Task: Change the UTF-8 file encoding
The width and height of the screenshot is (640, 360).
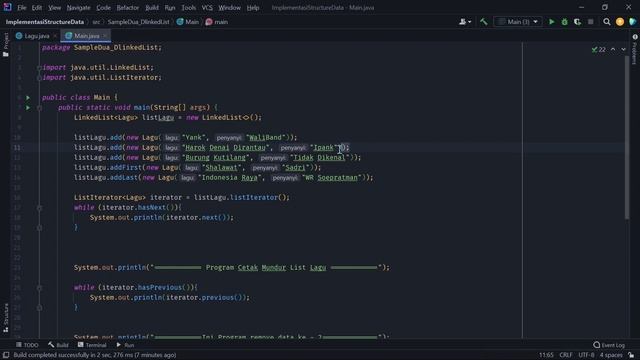Action: [586, 355]
